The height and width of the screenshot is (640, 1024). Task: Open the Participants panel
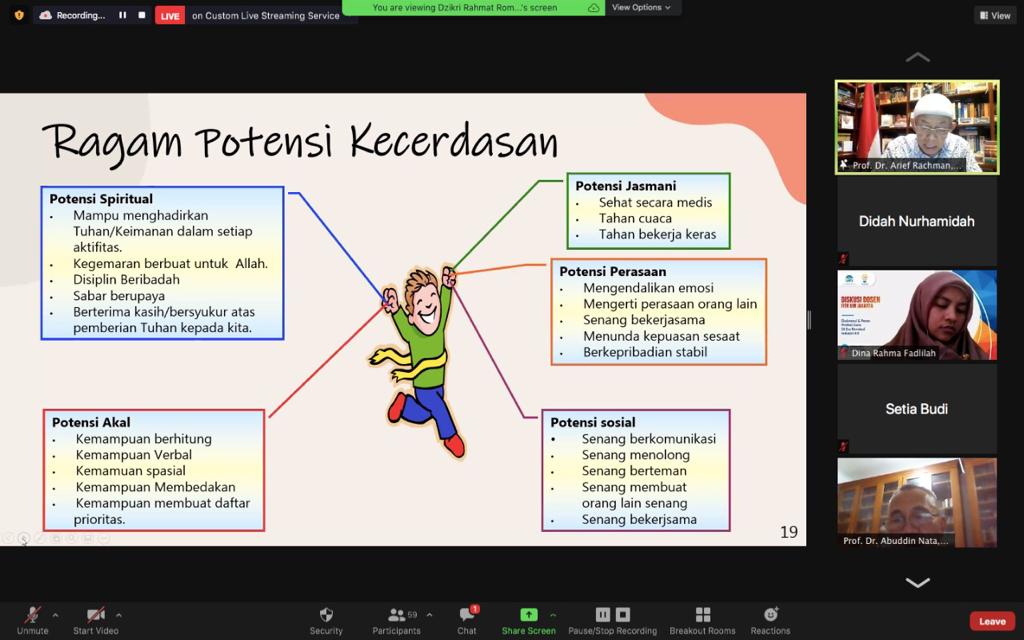(x=396, y=620)
